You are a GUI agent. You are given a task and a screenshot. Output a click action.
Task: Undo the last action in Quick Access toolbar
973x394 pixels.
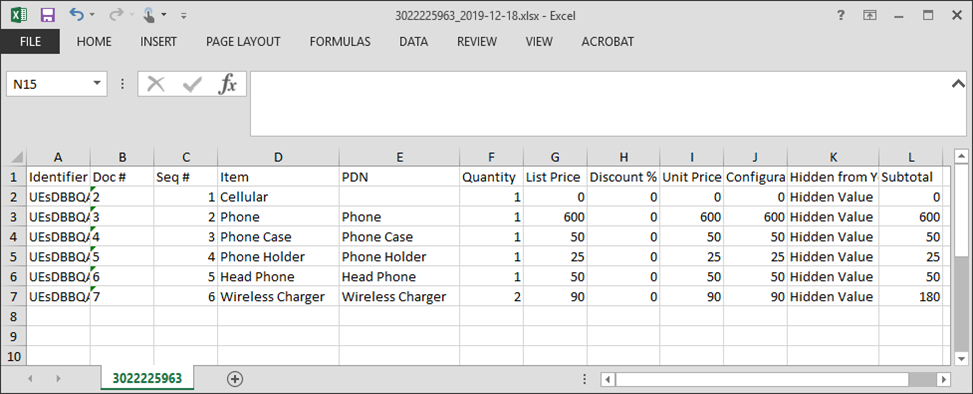[x=76, y=14]
